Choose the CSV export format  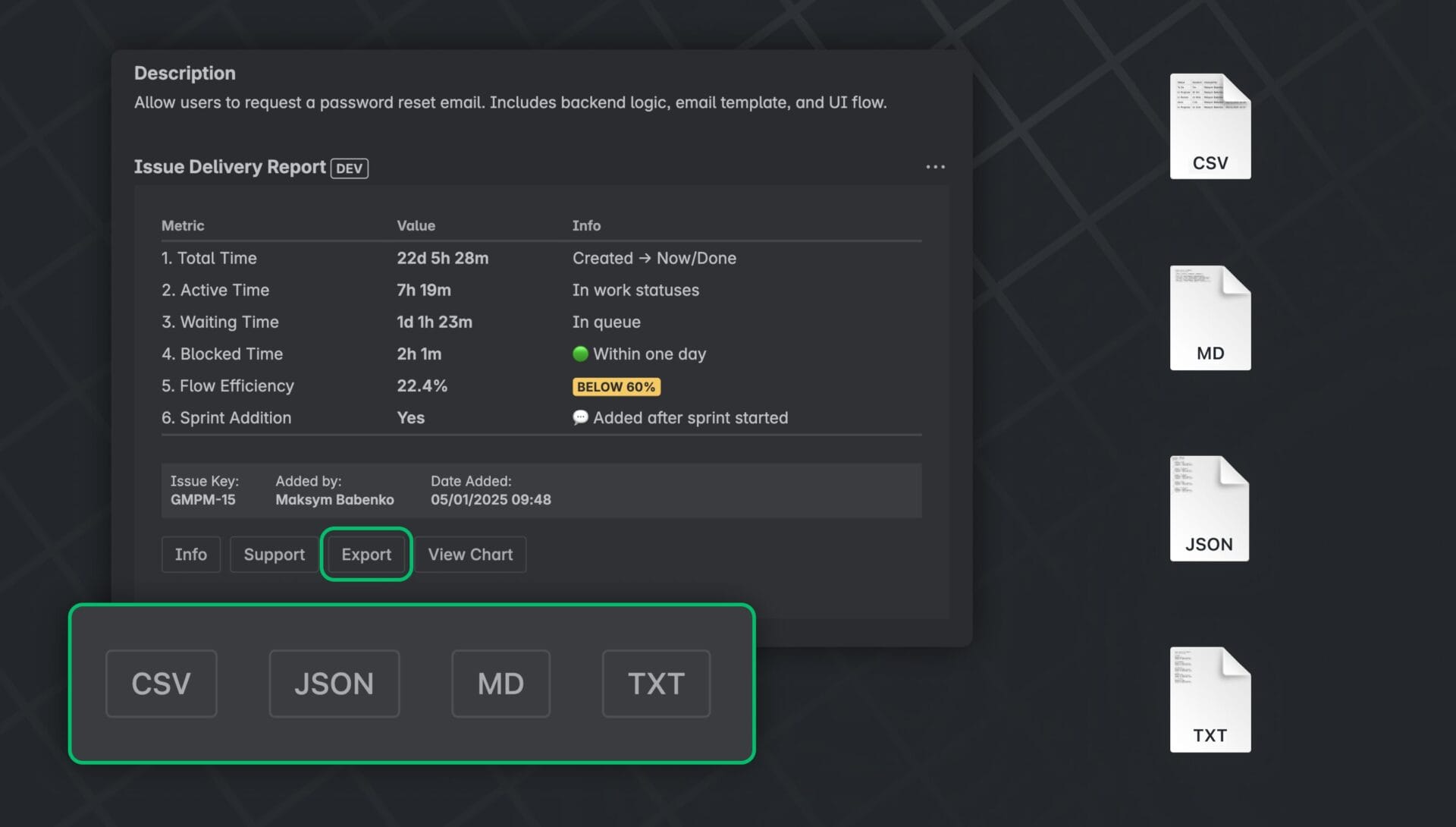click(161, 684)
